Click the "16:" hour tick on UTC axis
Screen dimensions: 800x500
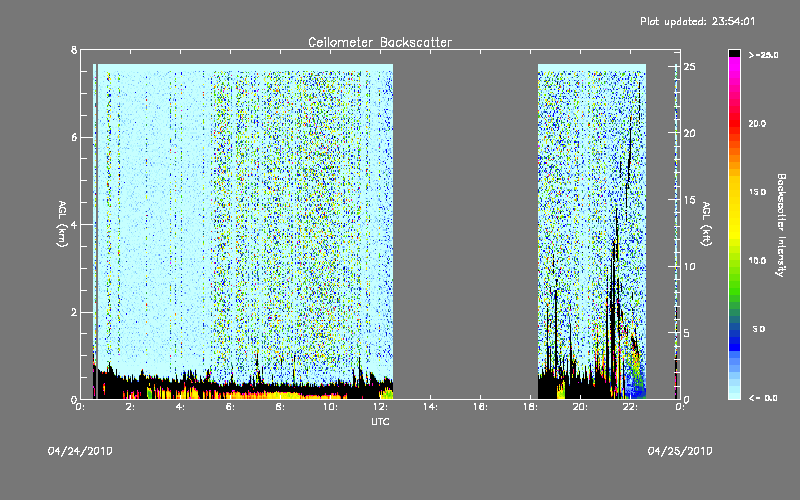click(x=480, y=407)
